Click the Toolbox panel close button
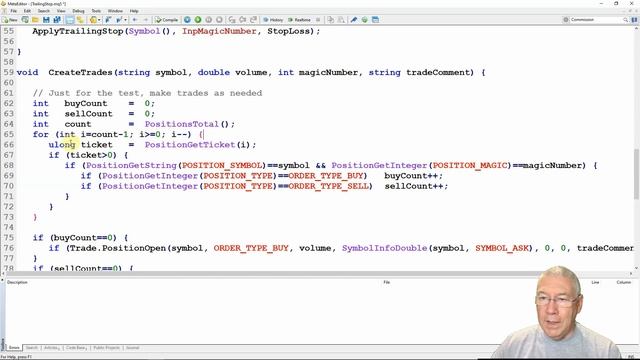The image size is (640, 360). click(2, 281)
